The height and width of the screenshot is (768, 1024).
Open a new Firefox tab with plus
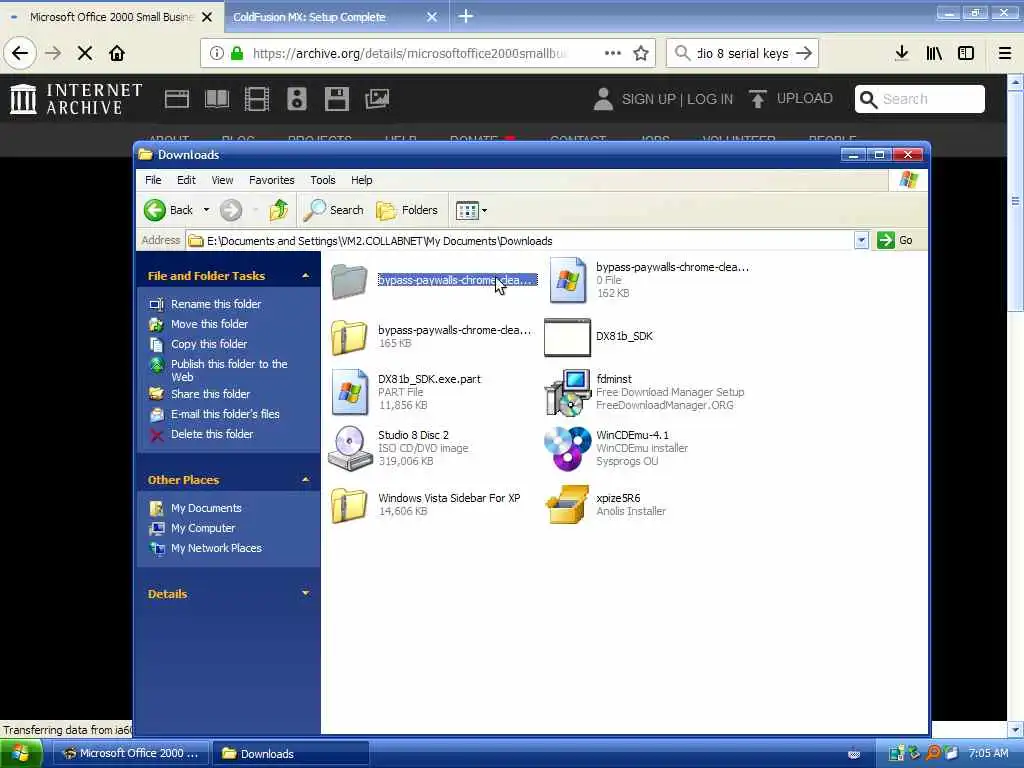pos(466,16)
